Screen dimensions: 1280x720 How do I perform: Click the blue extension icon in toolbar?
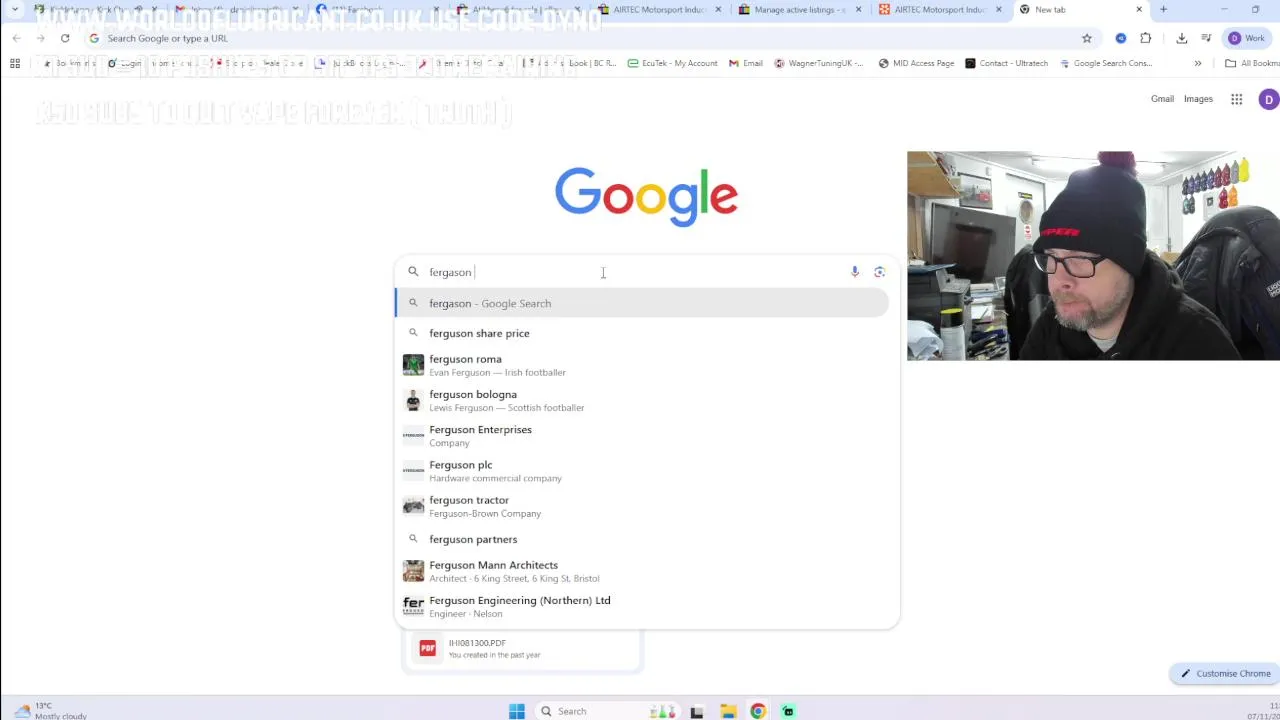point(1121,38)
